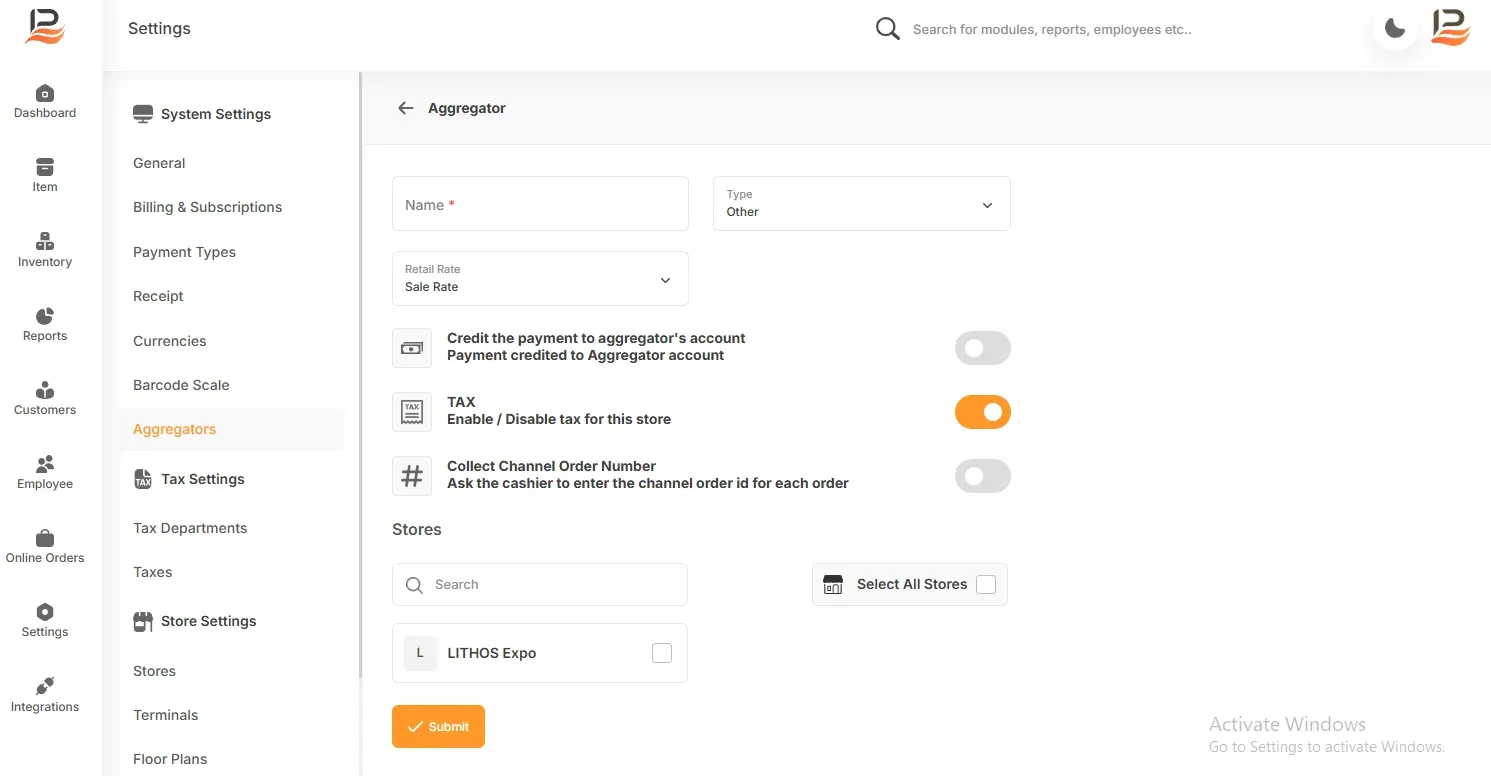Toggle dark mode moon icon

(1395, 28)
